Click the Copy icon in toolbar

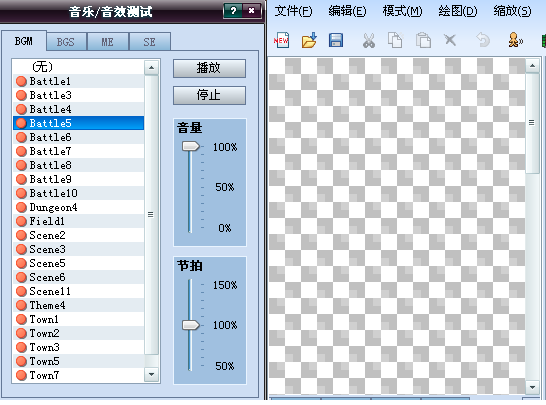point(395,40)
